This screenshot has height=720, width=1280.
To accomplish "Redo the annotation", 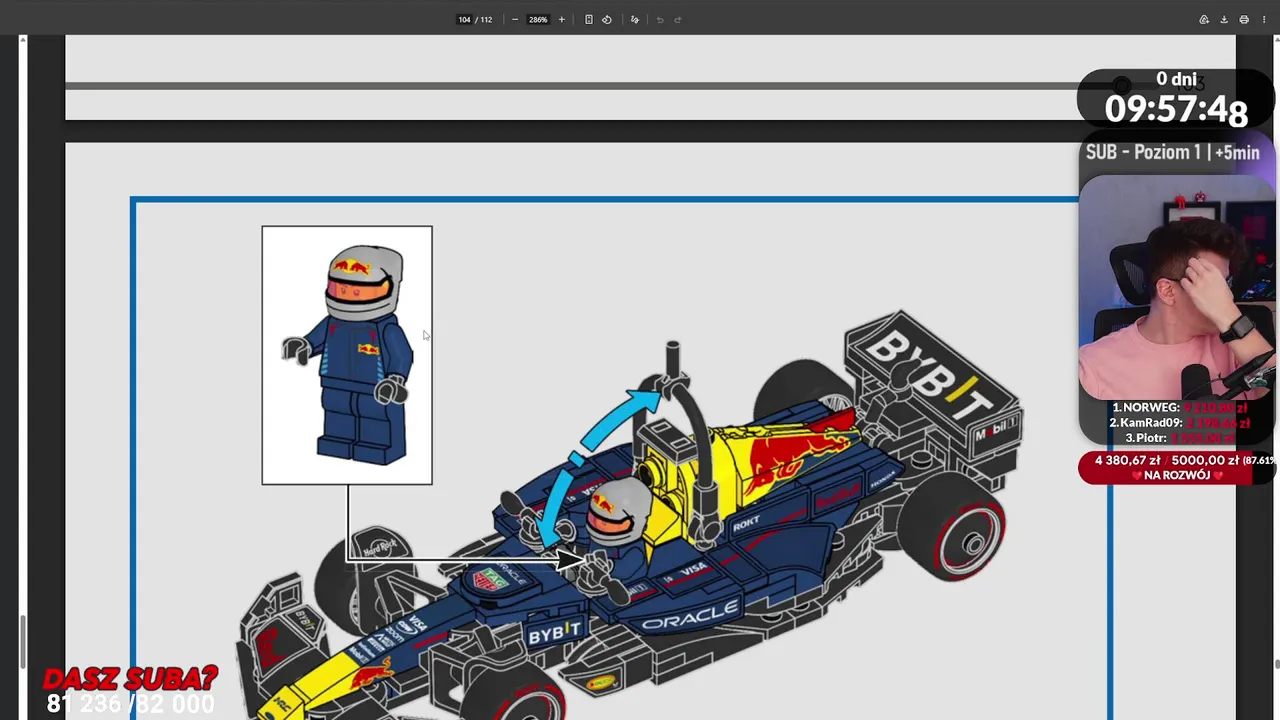I will click(x=678, y=19).
